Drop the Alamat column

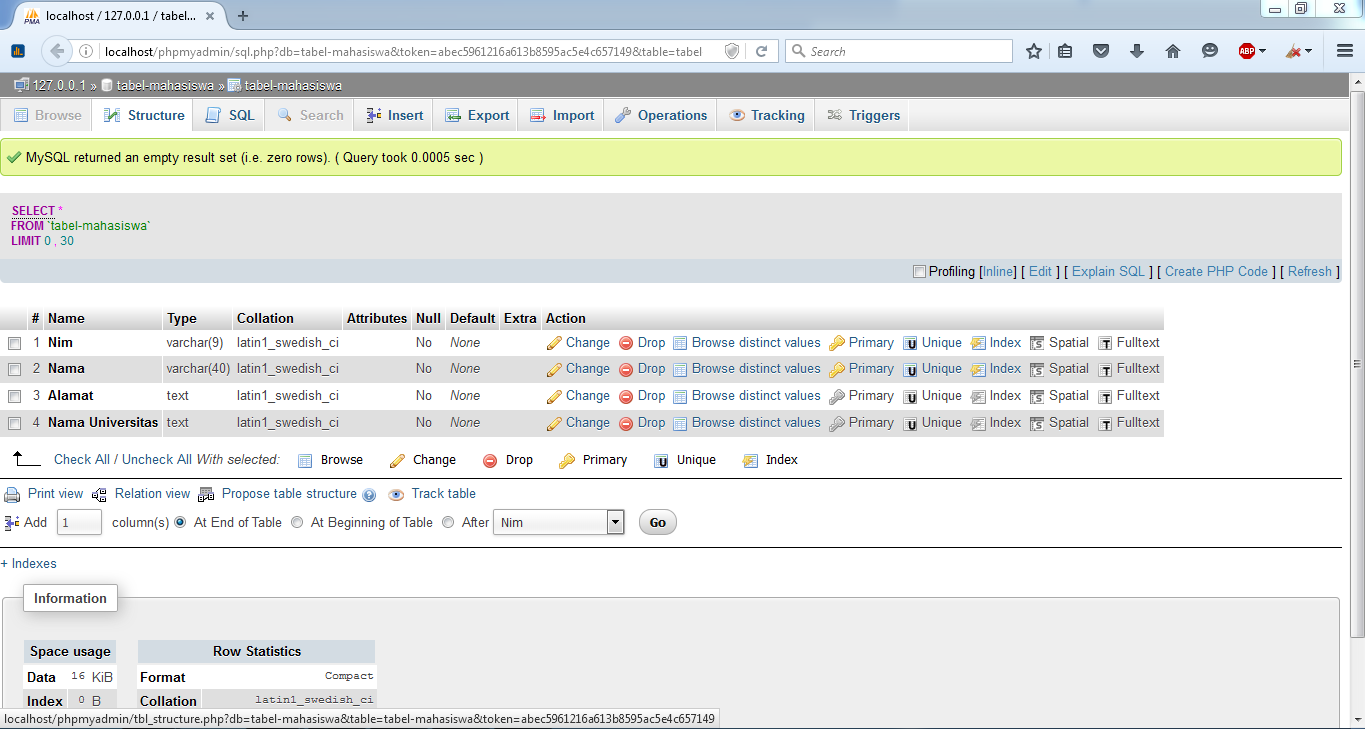[650, 395]
